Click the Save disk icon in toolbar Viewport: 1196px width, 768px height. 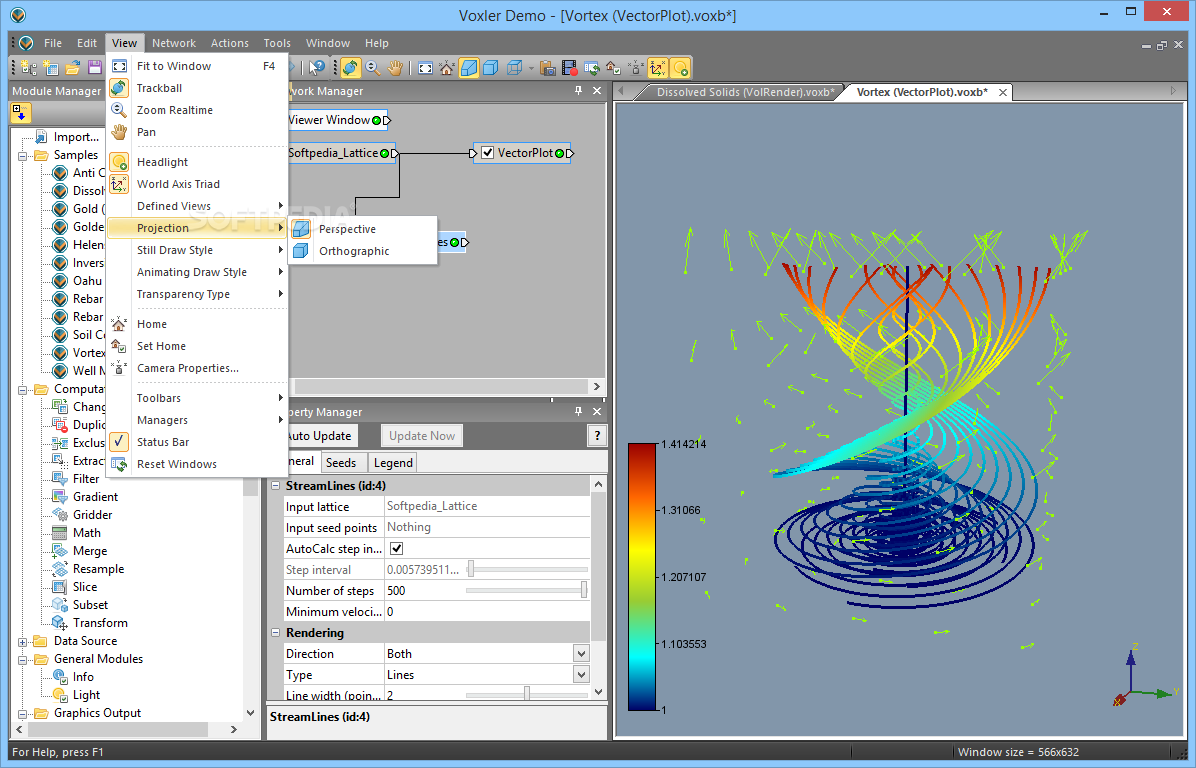95,68
